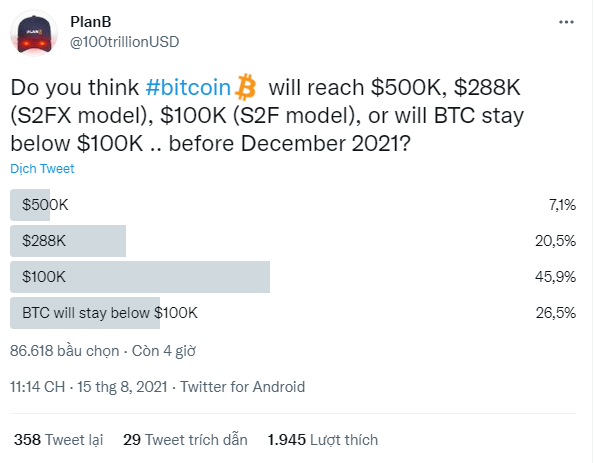Open the @100trillionUSD handle
This screenshot has width=594, height=463.
[125, 42]
